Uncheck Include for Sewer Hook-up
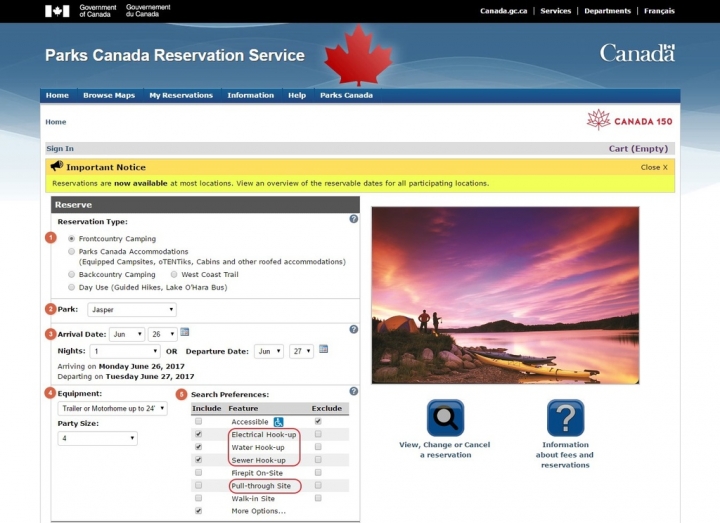Viewport: 720px width, 523px height. (198, 460)
